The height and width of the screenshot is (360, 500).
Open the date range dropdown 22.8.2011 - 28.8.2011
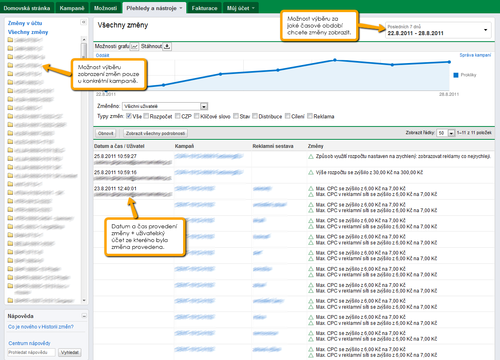(x=438, y=30)
